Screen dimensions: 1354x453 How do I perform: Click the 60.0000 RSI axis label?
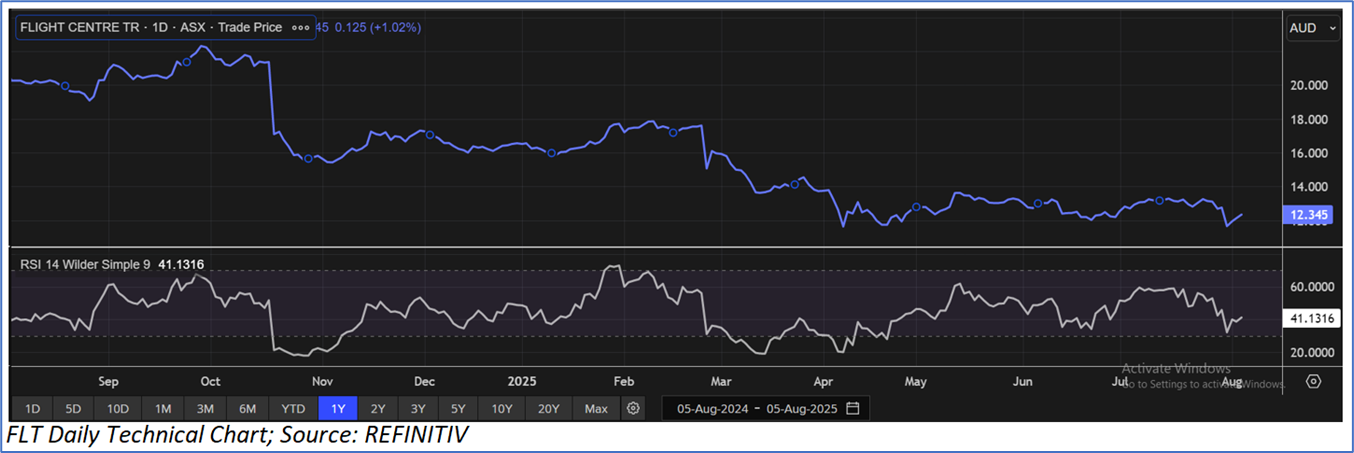tap(1311, 287)
